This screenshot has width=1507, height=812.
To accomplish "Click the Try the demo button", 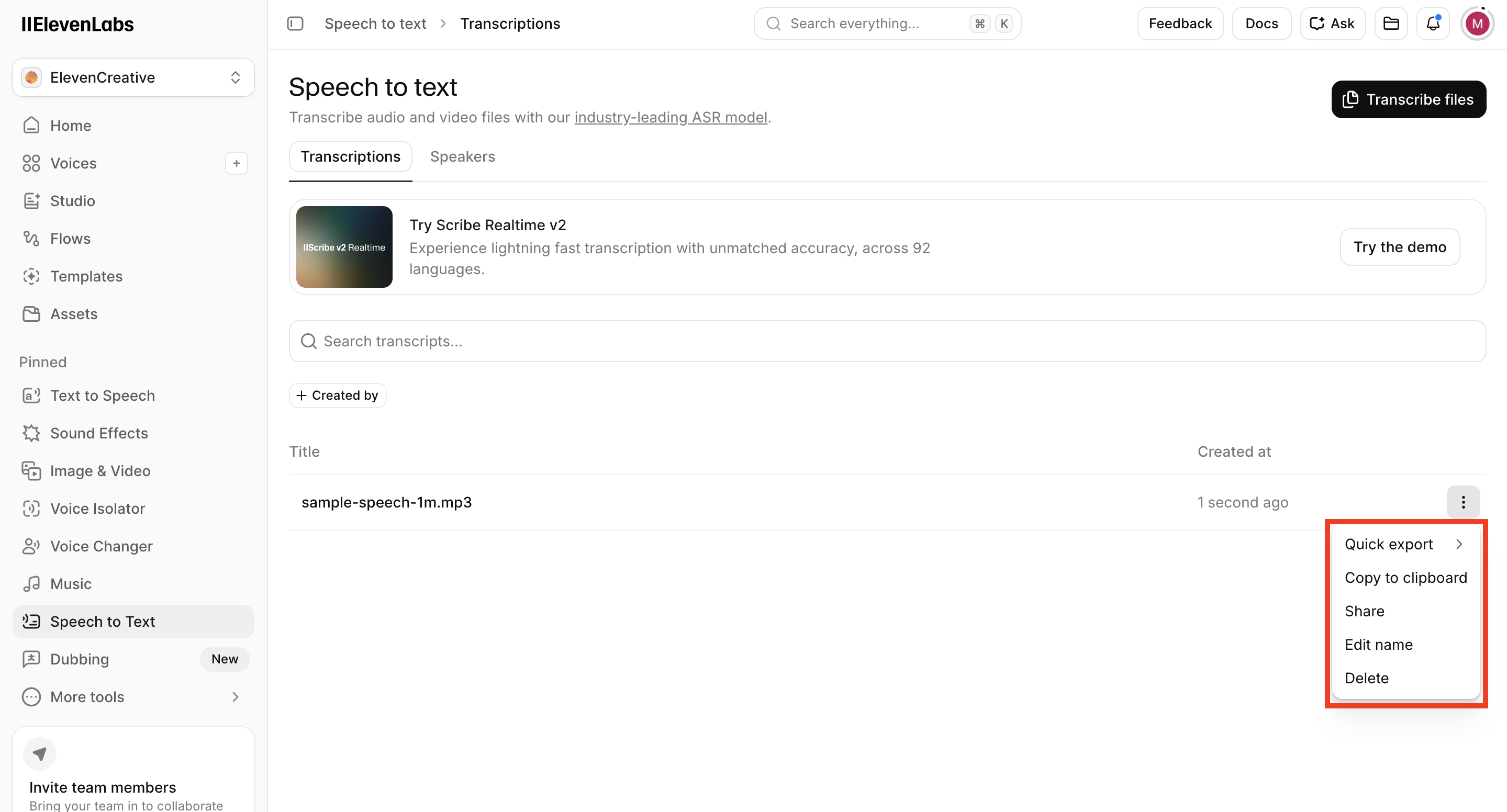I will click(x=1399, y=247).
